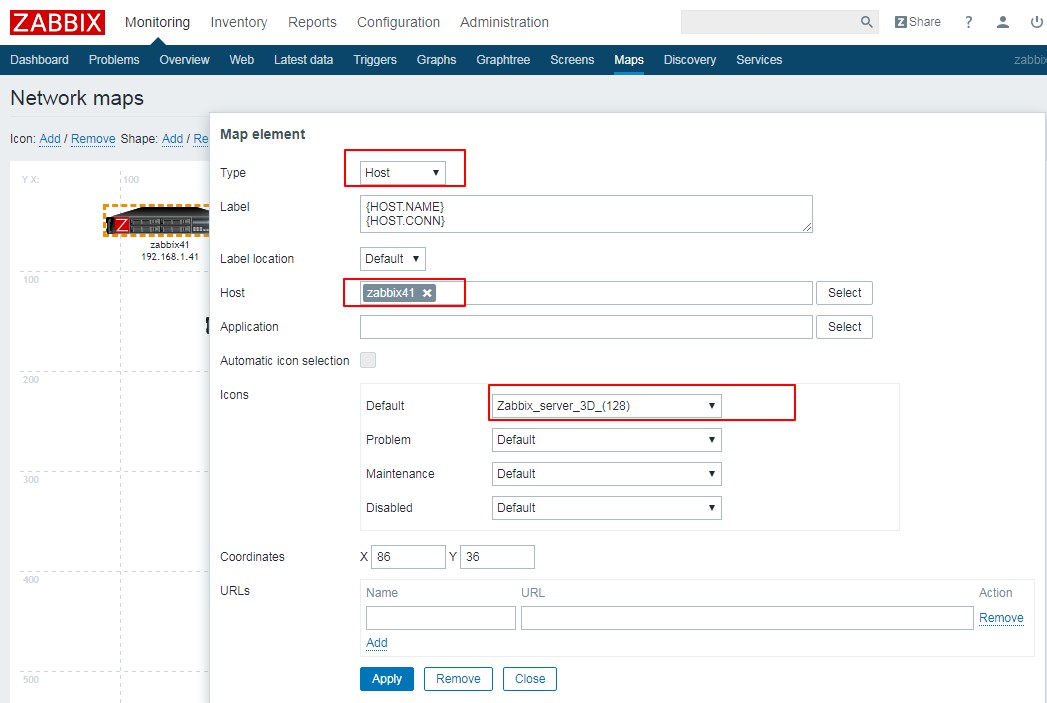This screenshot has height=703, width=1047.
Task: Open the user profile icon
Action: tap(1003, 22)
